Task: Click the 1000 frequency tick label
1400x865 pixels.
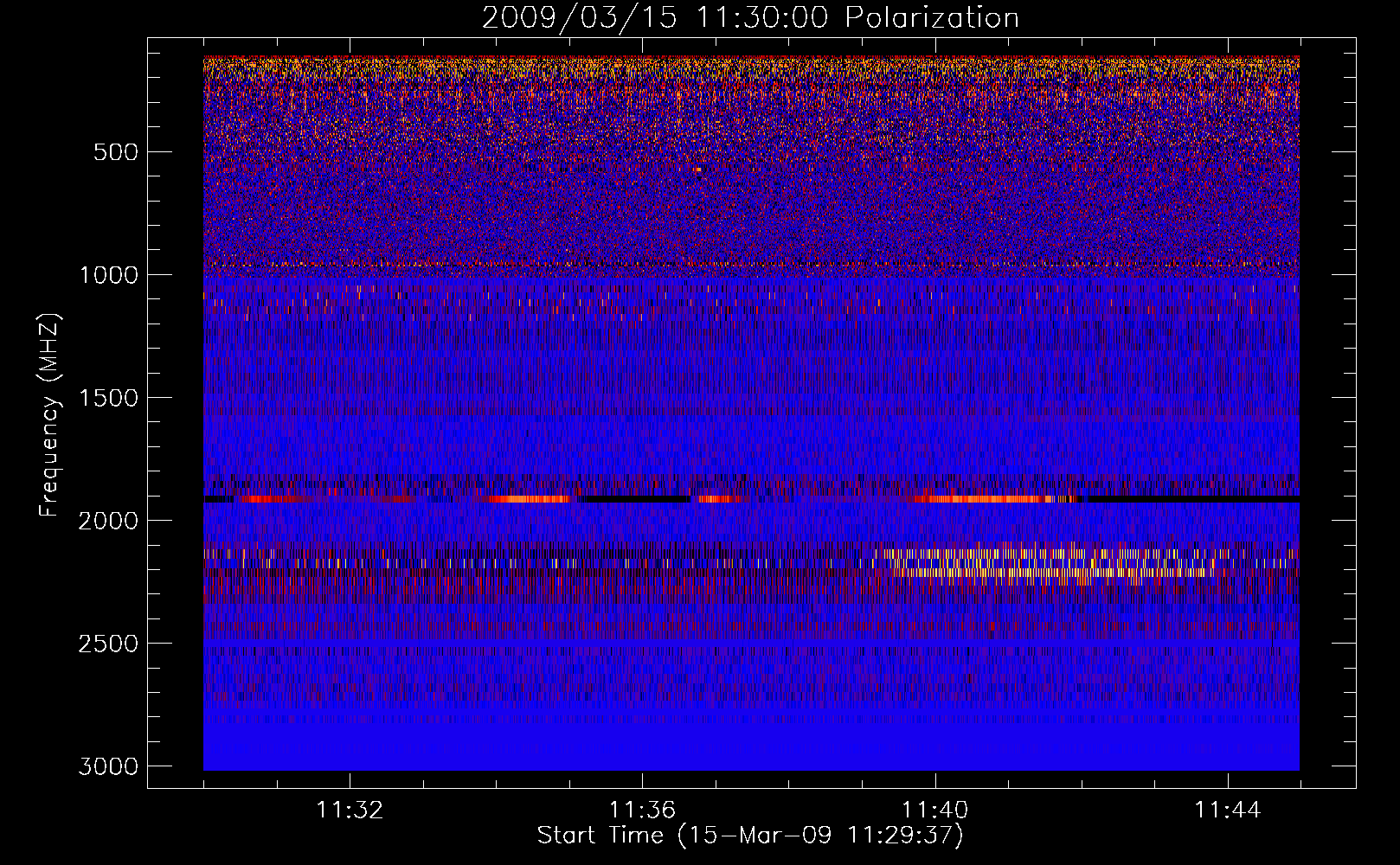Action: coord(108,275)
